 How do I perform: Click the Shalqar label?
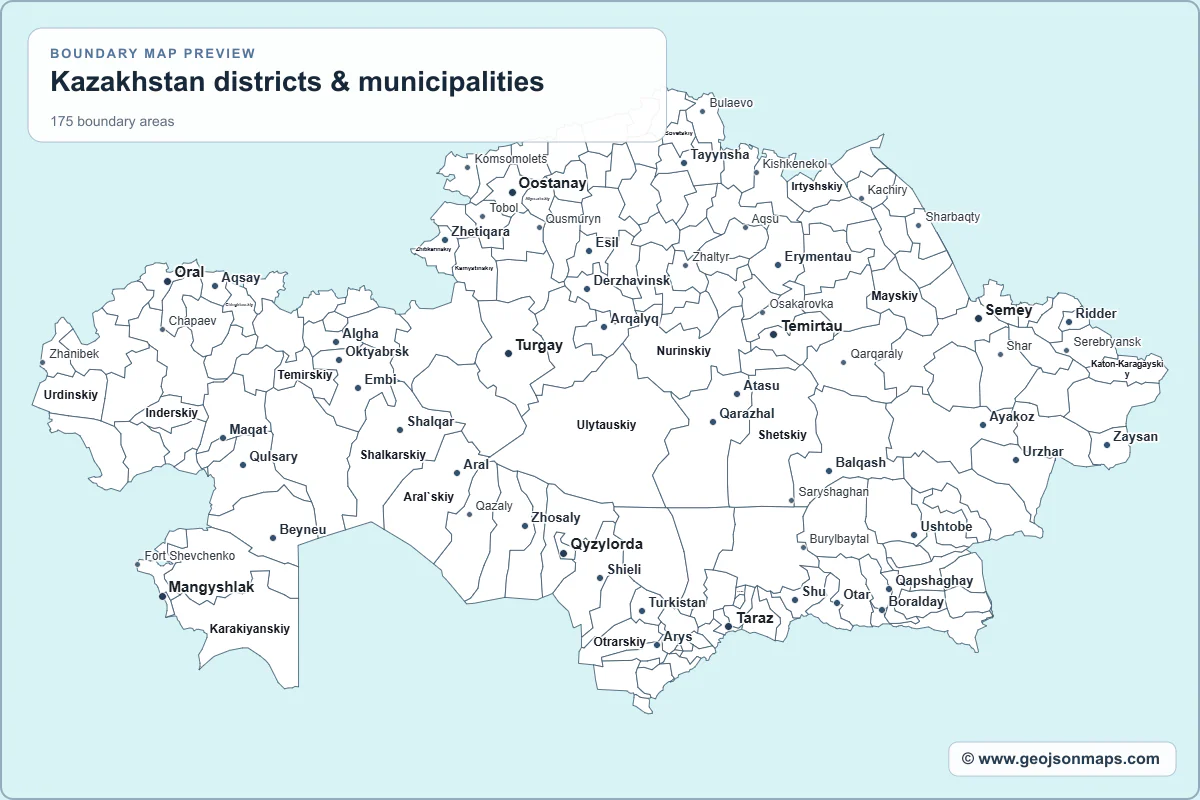pos(430,422)
